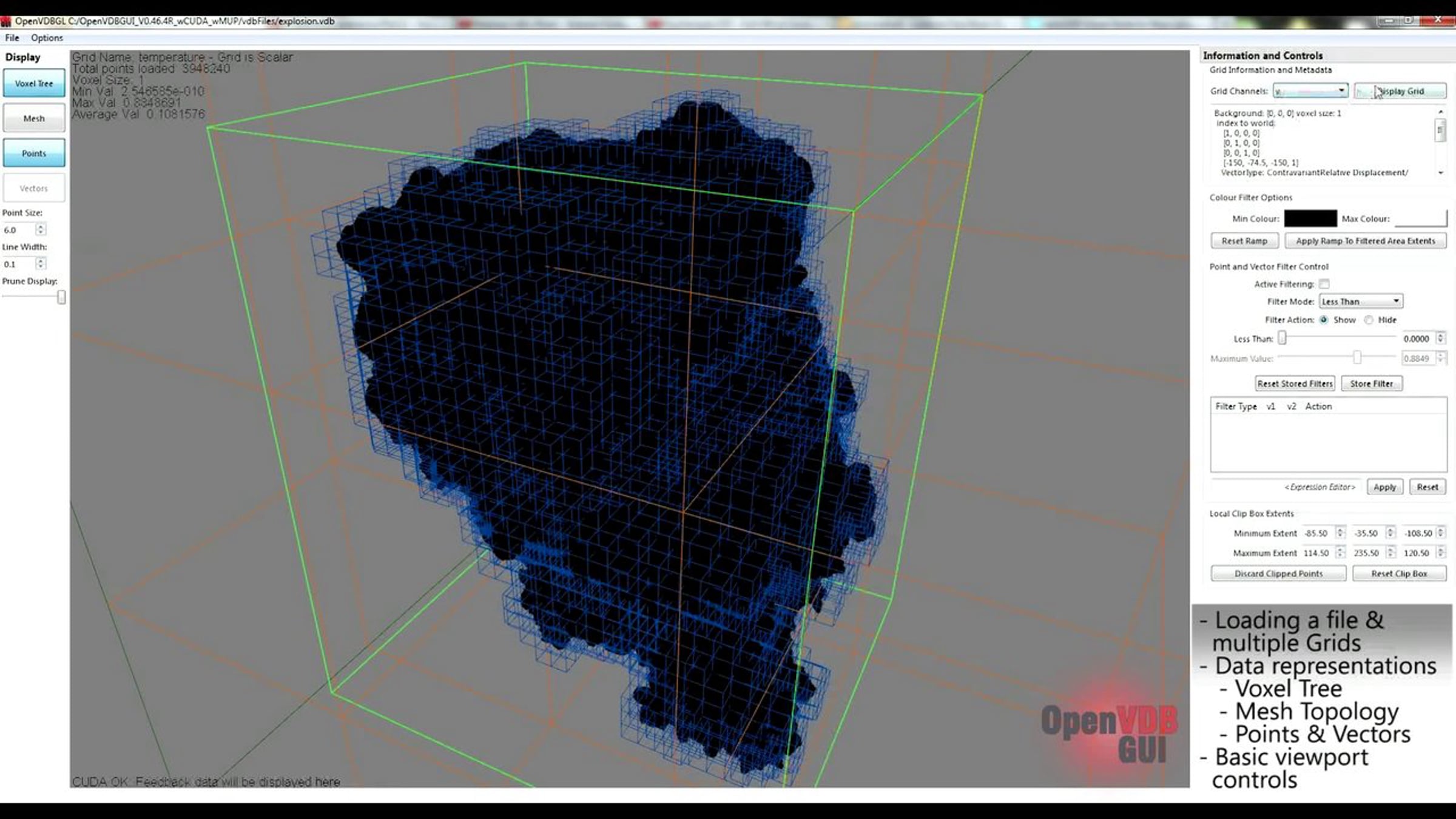Open the Filter Mode dropdown
Screen dimensions: 1456x819
click(x=1360, y=302)
